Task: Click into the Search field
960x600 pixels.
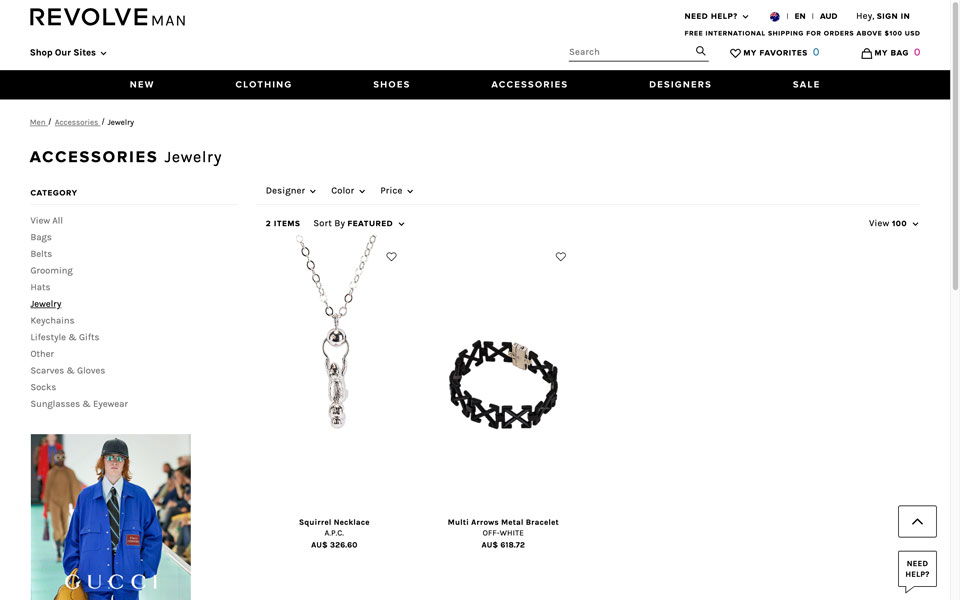Action: tap(631, 52)
